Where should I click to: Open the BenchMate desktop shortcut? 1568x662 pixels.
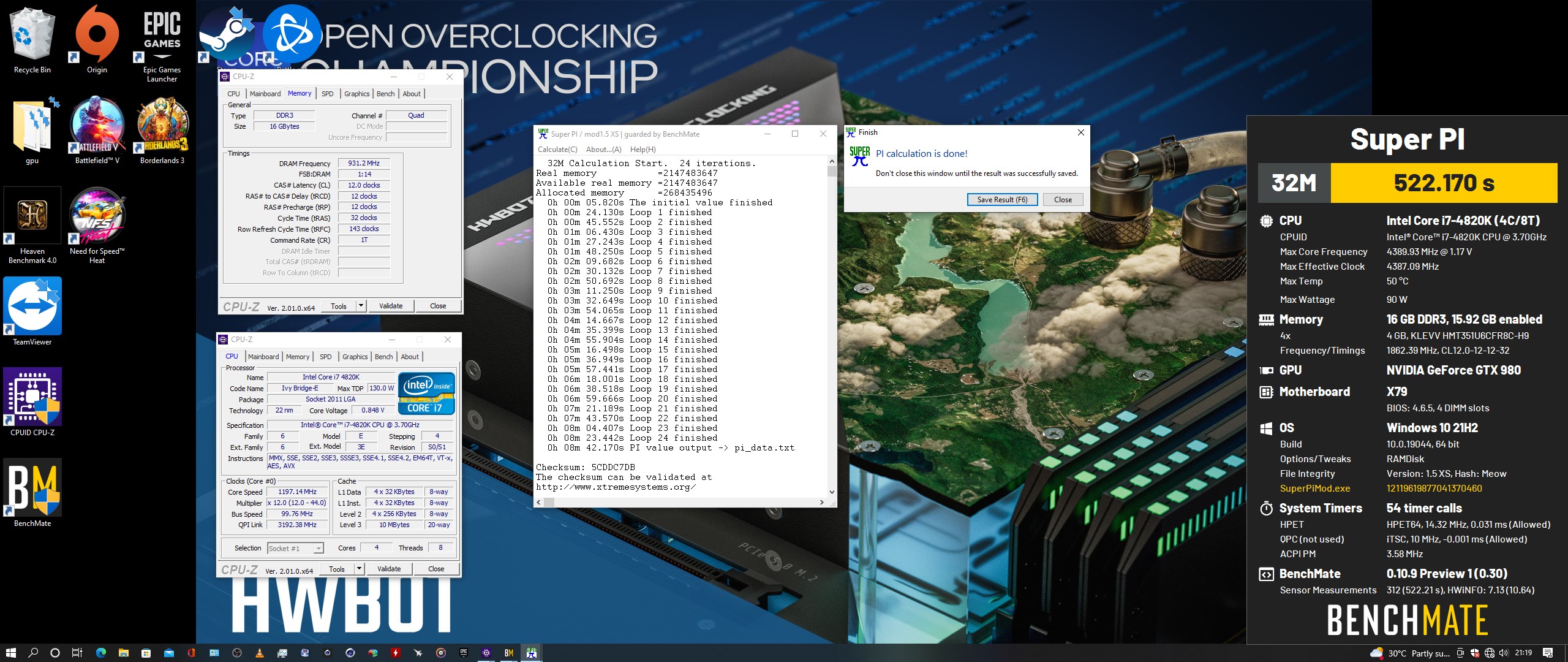click(32, 493)
